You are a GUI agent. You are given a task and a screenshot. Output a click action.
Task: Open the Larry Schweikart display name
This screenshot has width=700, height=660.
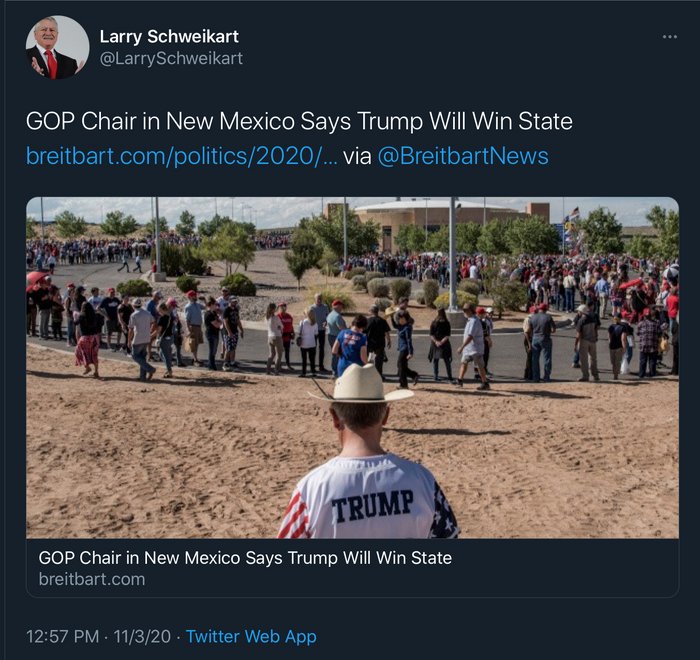click(x=169, y=37)
